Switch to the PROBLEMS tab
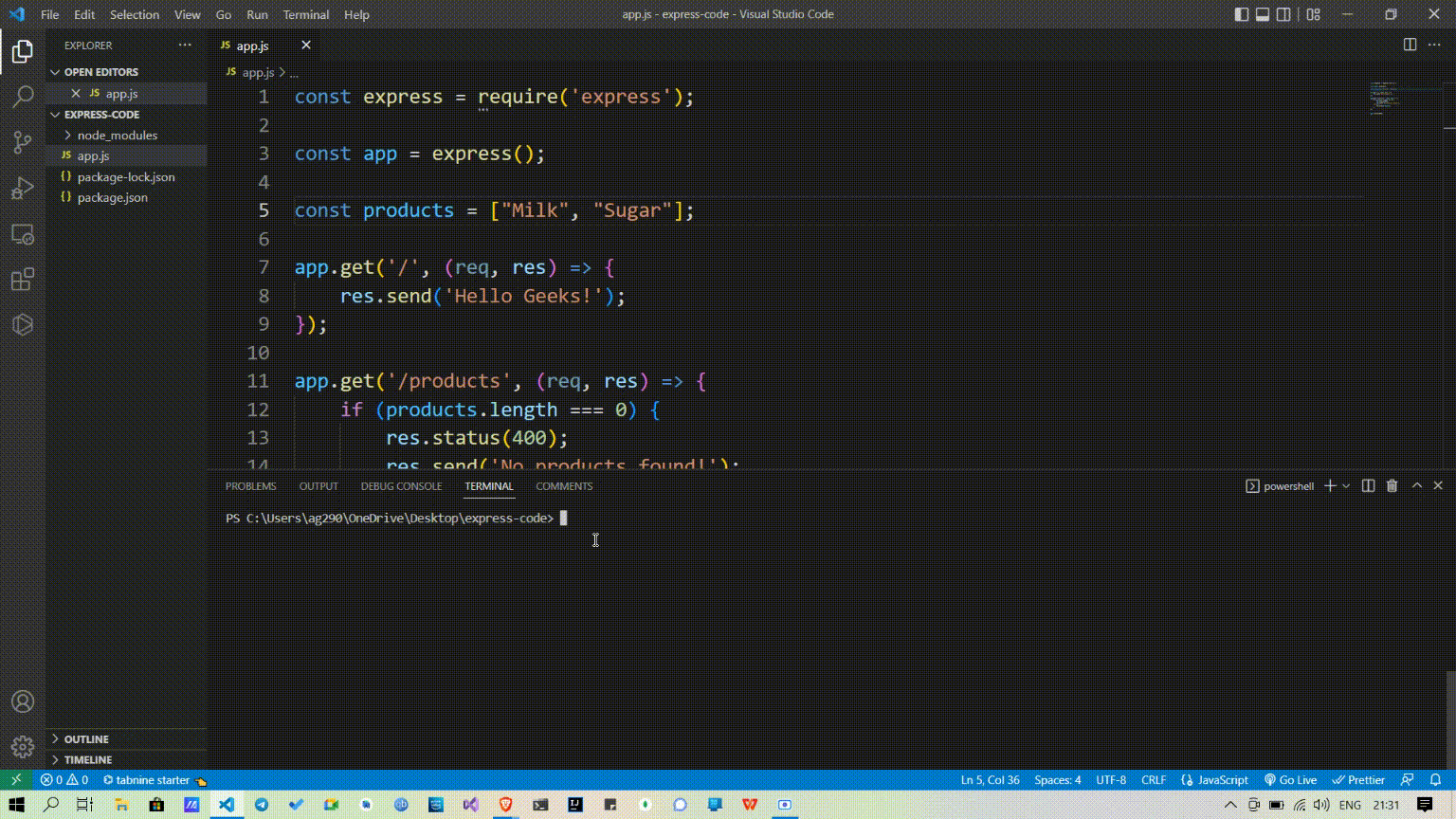The image size is (1456, 819). 250,486
